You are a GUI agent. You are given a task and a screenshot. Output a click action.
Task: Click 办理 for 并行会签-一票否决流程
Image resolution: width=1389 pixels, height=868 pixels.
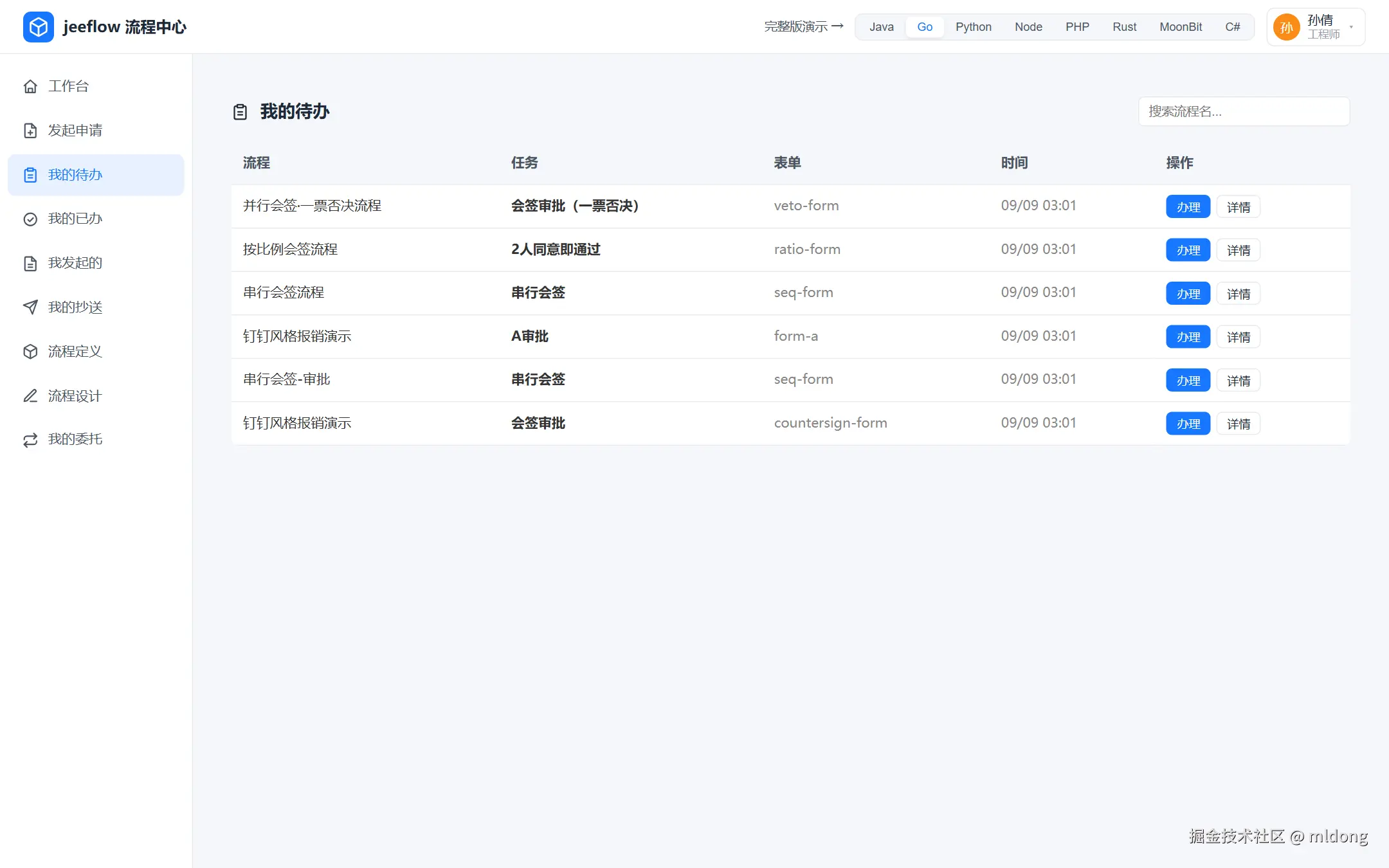1188,207
